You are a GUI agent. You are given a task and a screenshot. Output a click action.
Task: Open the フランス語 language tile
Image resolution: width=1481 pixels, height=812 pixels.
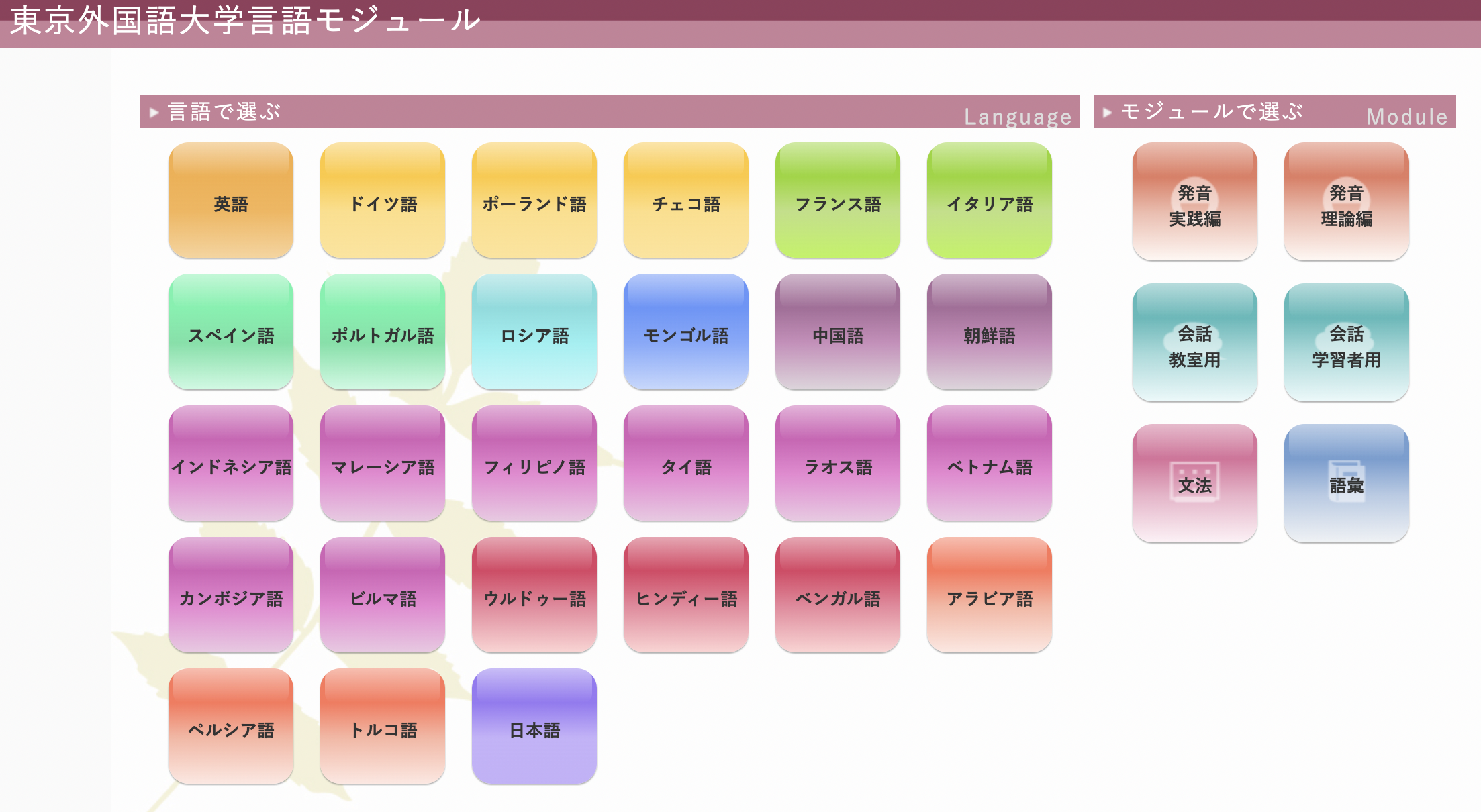point(838,200)
